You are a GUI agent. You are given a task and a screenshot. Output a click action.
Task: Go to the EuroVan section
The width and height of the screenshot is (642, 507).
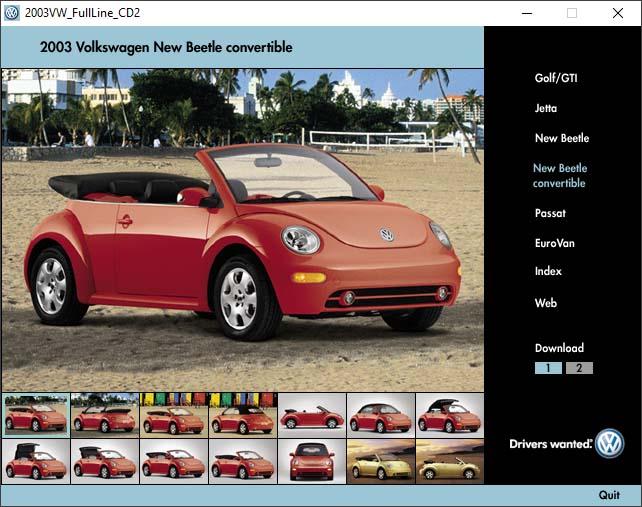click(554, 243)
